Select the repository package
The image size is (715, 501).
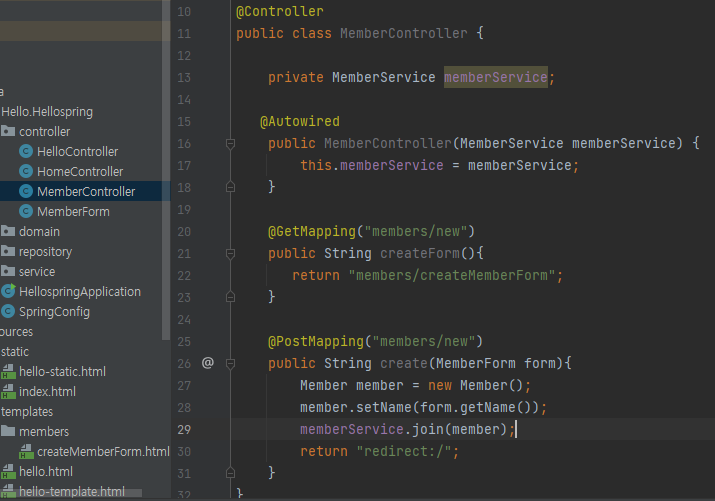coord(46,252)
